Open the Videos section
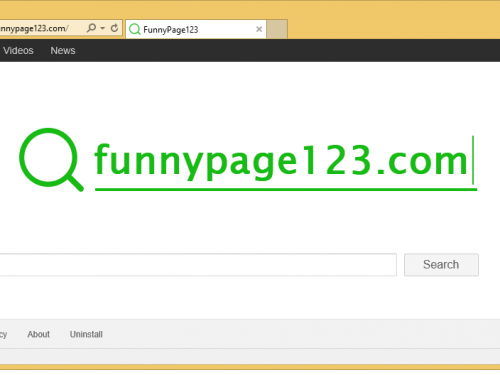500x375 pixels. coord(18,51)
